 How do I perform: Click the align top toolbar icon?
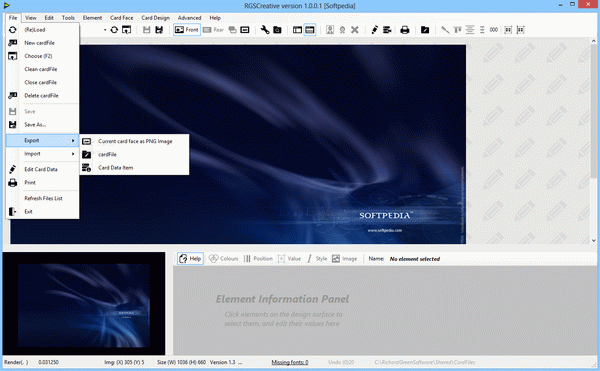tap(457, 29)
